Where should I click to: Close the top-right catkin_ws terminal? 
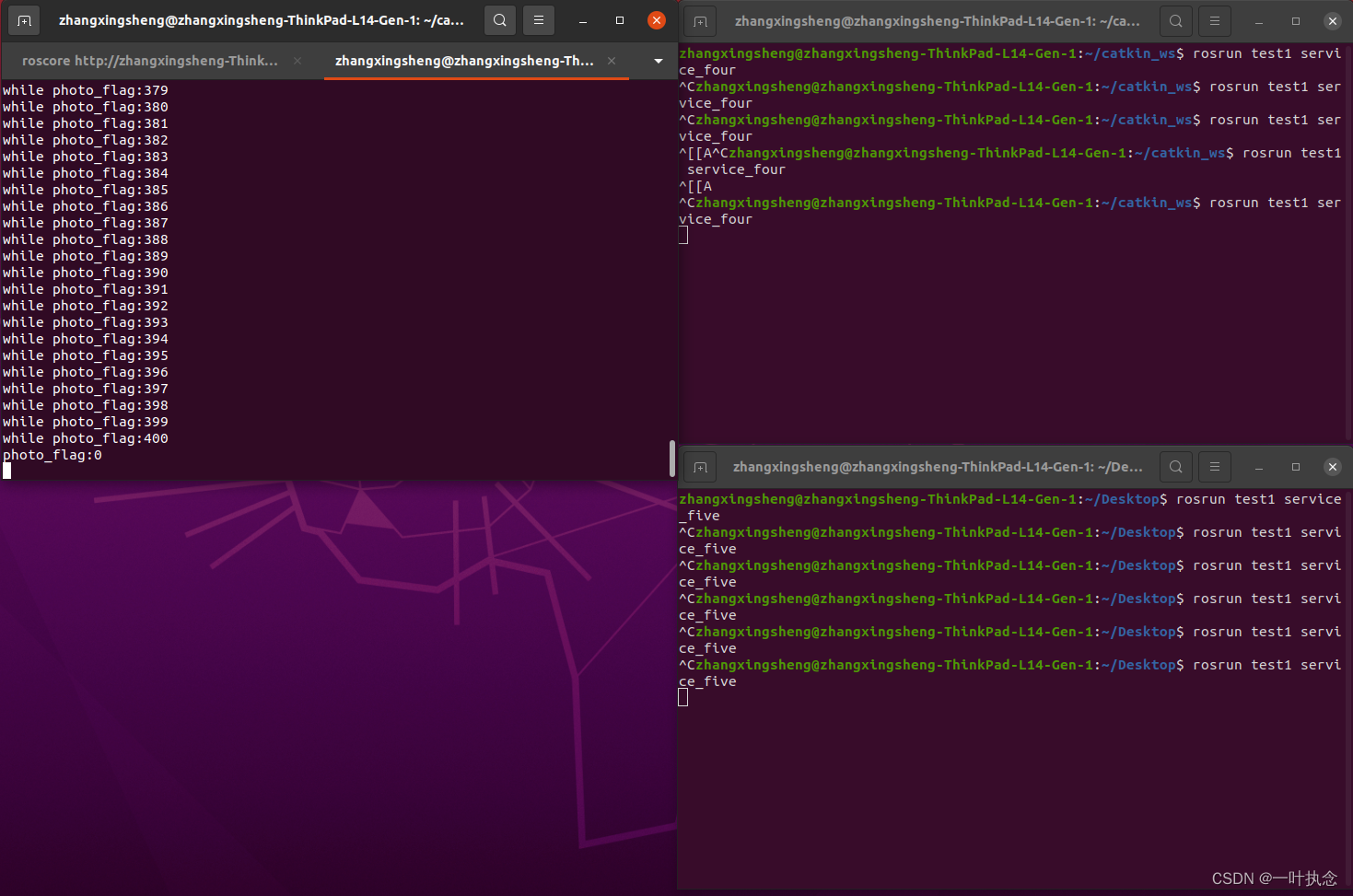(1333, 21)
